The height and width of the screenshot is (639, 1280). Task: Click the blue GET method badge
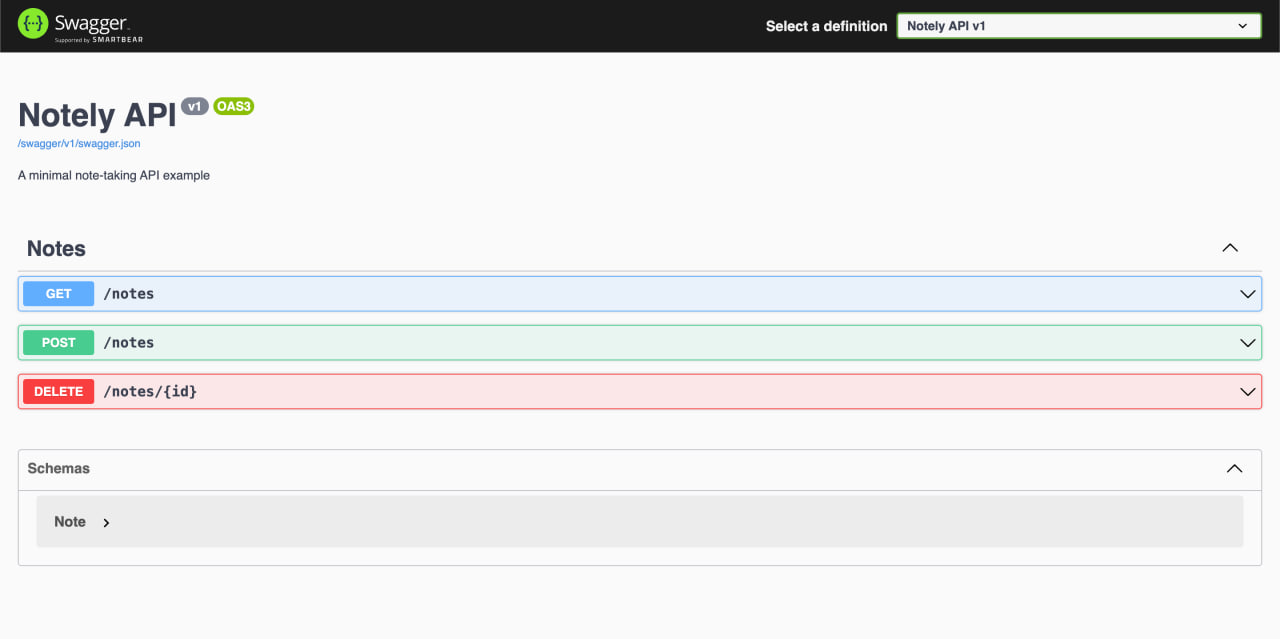pos(58,294)
